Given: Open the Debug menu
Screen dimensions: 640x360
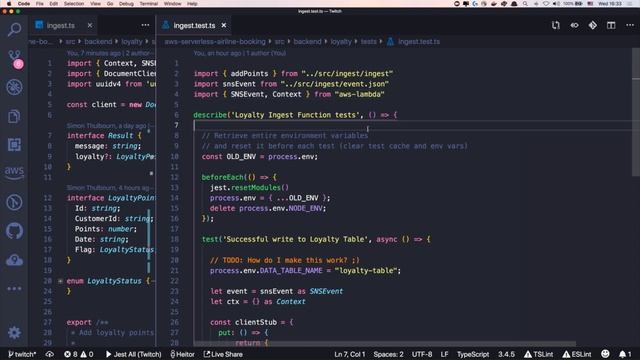Looking at the screenshot, I should click(x=126, y=4).
